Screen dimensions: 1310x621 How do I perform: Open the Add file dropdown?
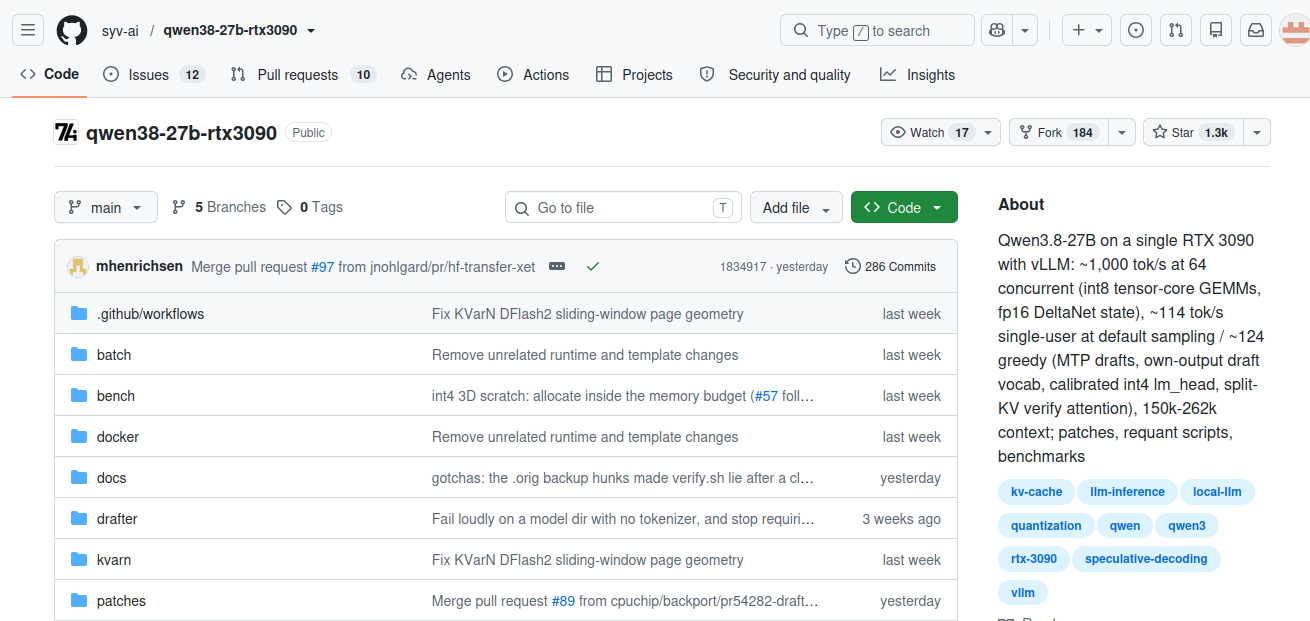tap(796, 207)
